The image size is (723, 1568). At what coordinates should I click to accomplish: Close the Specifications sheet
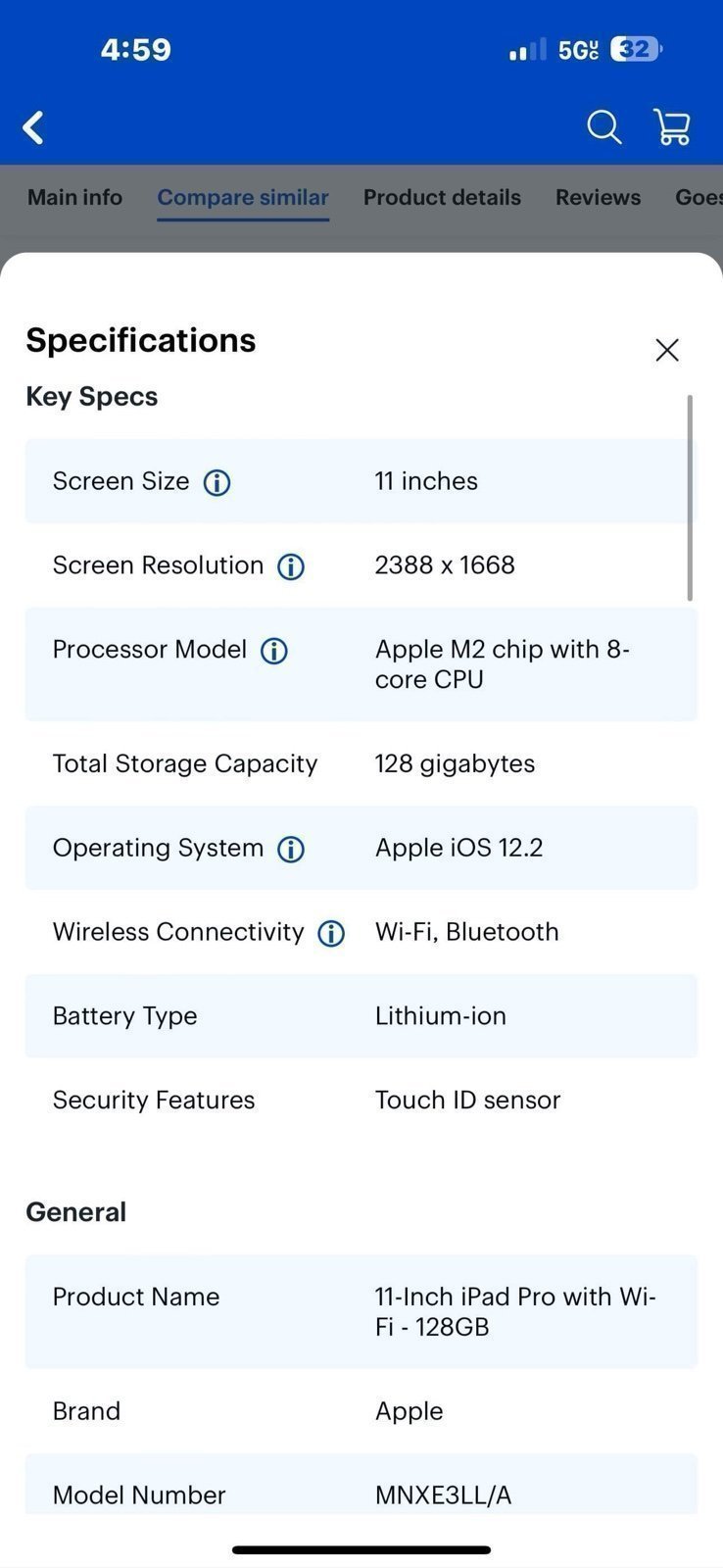[667, 350]
